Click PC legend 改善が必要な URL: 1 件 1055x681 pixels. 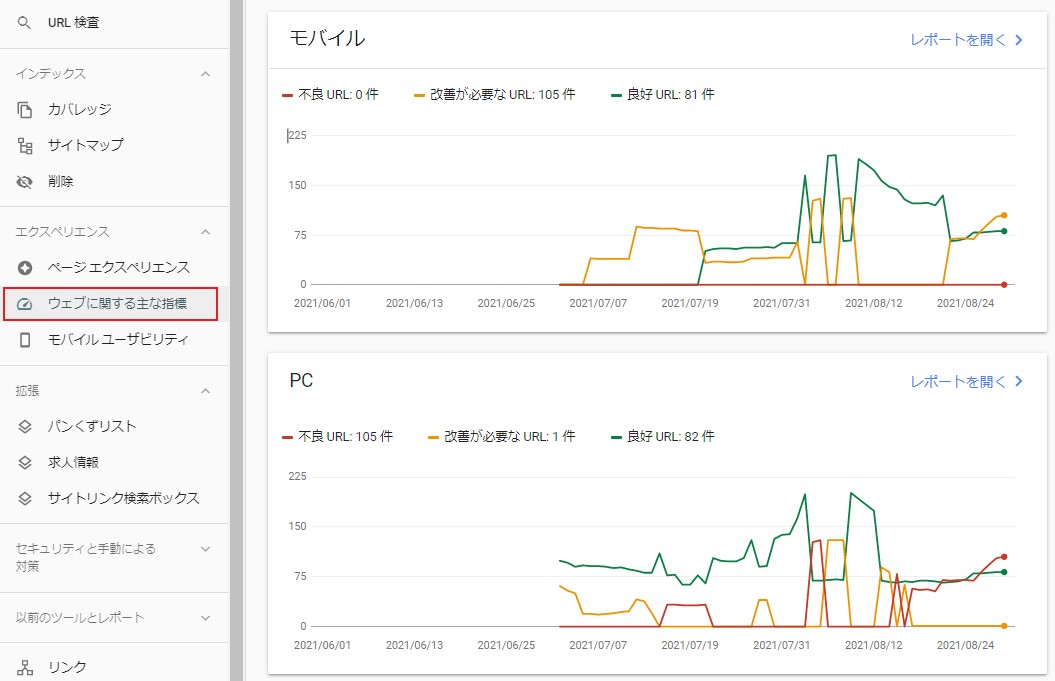(502, 437)
